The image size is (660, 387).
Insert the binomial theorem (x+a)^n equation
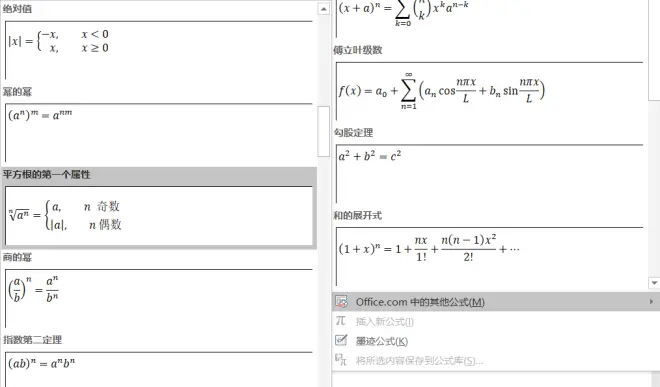(x=490, y=18)
